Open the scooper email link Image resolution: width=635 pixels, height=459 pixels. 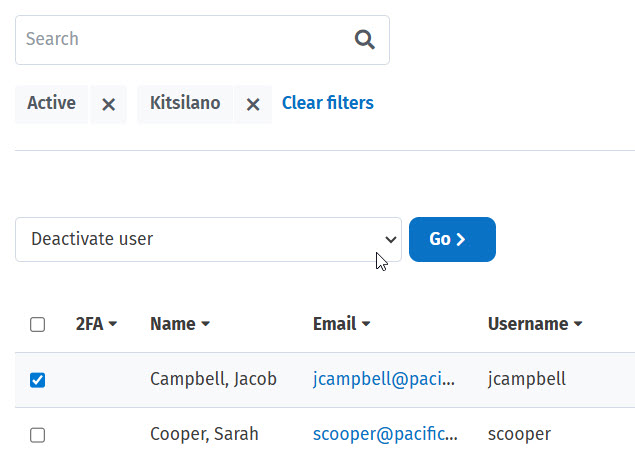[385, 435]
